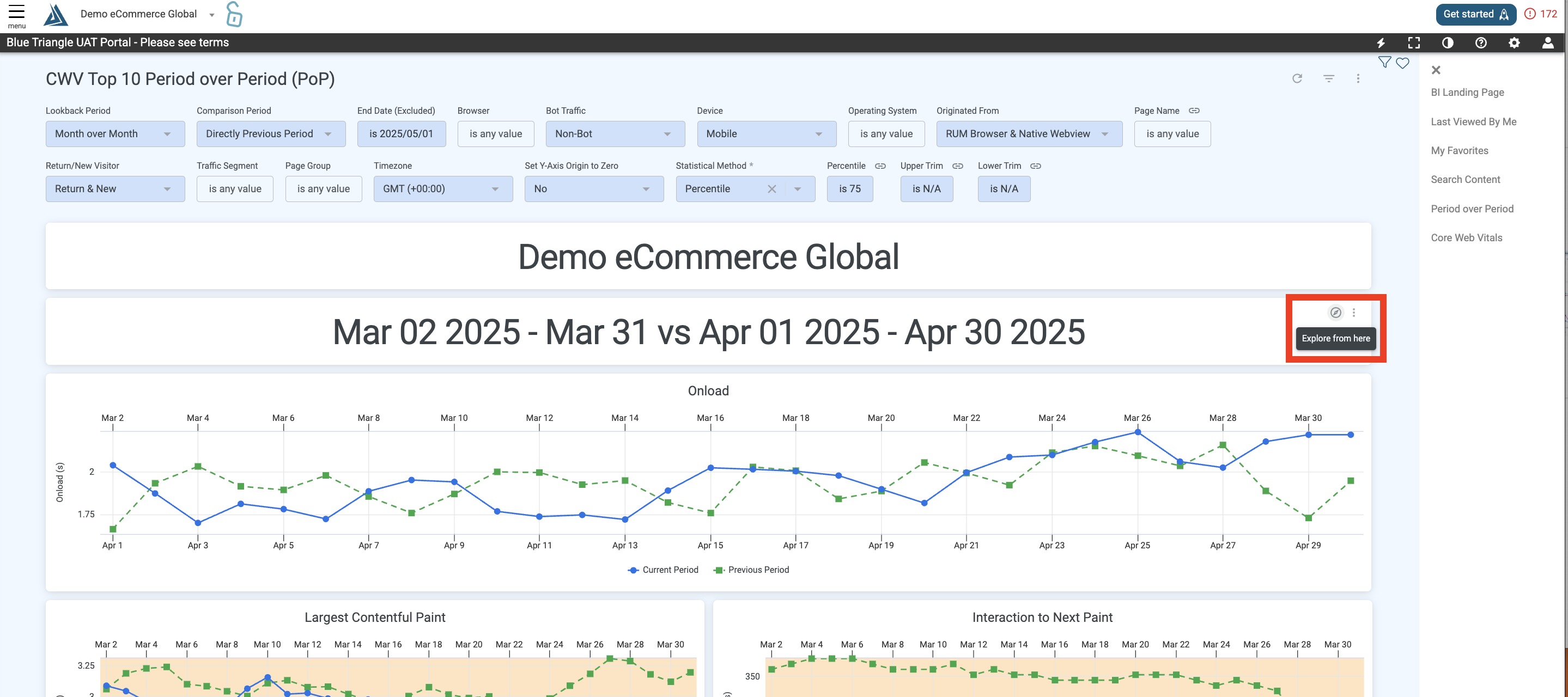
Task: Clear the Percentile statistical method value
Action: pos(772,189)
